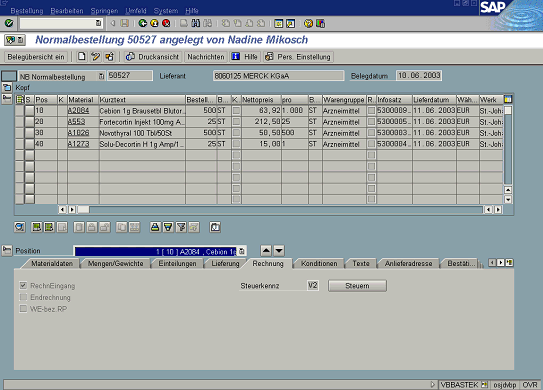This screenshot has width=543, height=390.
Task: Click the Create new session icon
Action: (278, 23)
